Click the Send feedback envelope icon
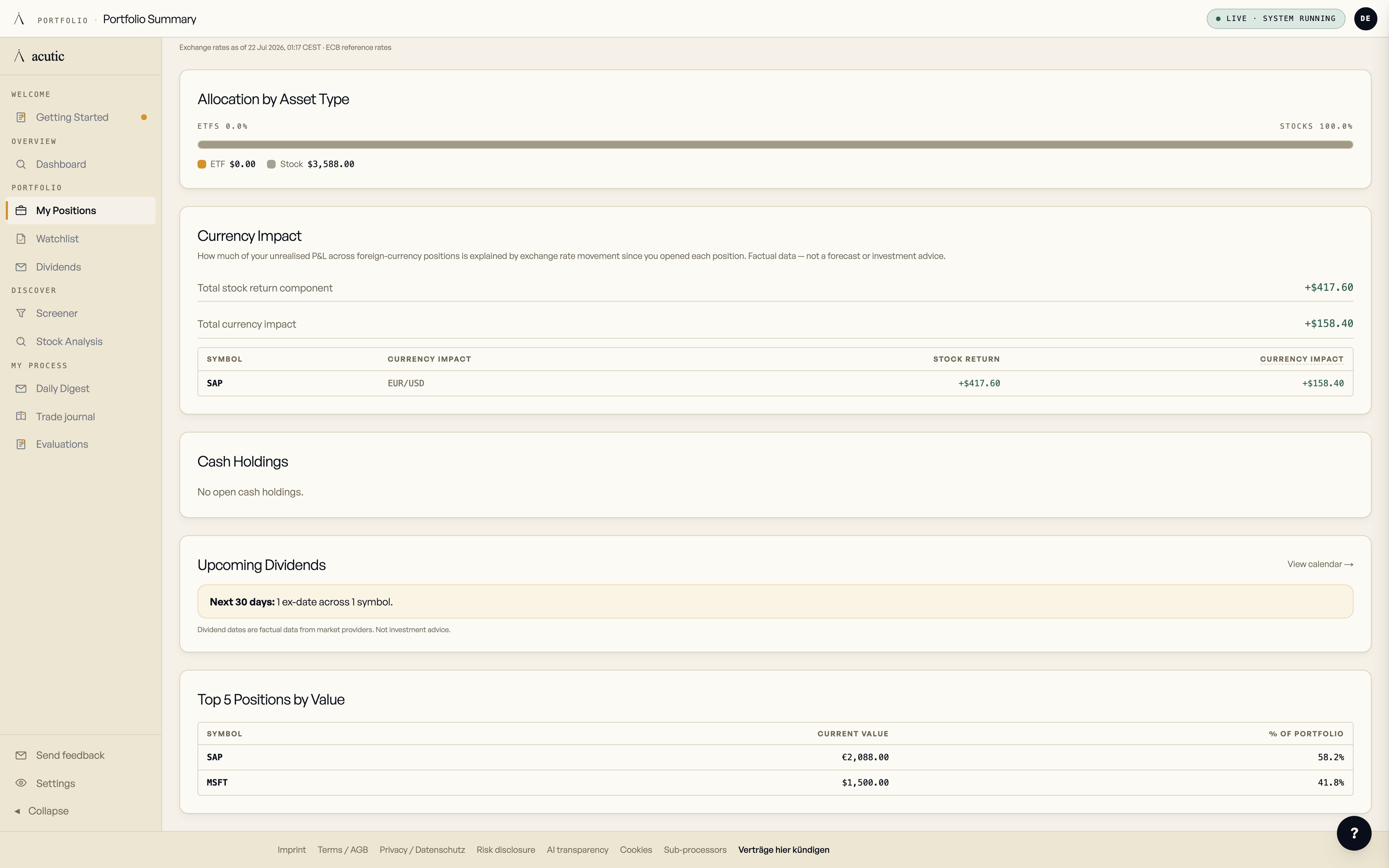 click(21, 756)
